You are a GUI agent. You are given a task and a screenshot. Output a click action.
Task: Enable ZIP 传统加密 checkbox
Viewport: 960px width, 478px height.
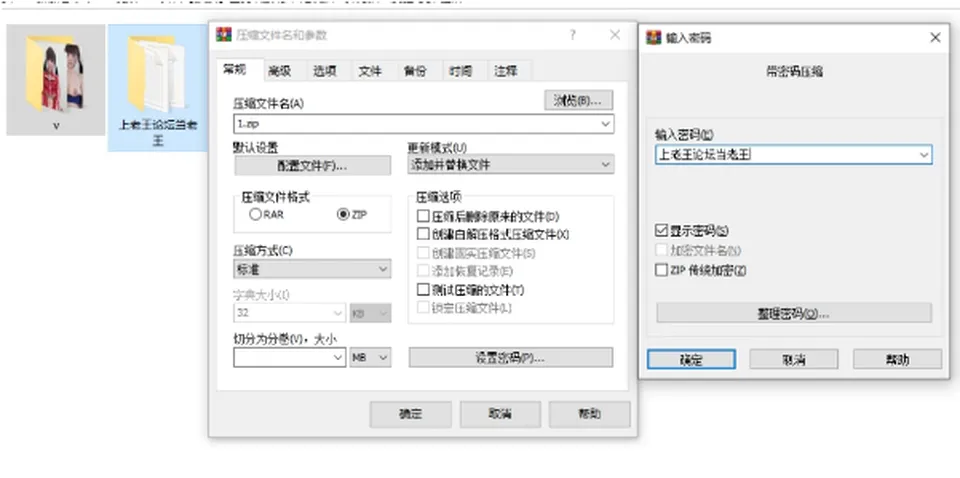coord(661,270)
